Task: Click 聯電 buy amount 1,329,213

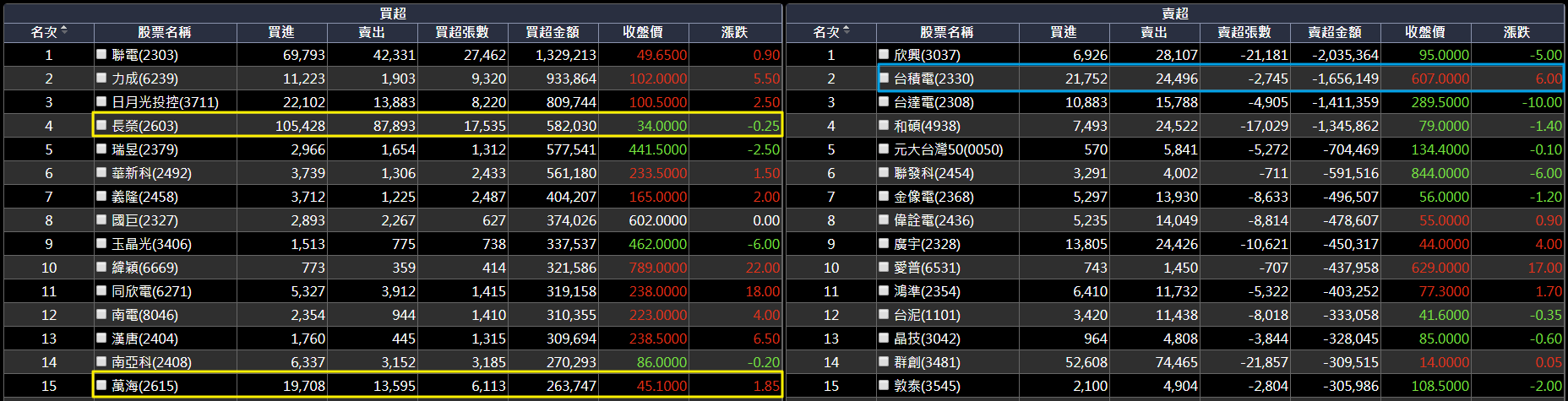Action: tap(565, 55)
